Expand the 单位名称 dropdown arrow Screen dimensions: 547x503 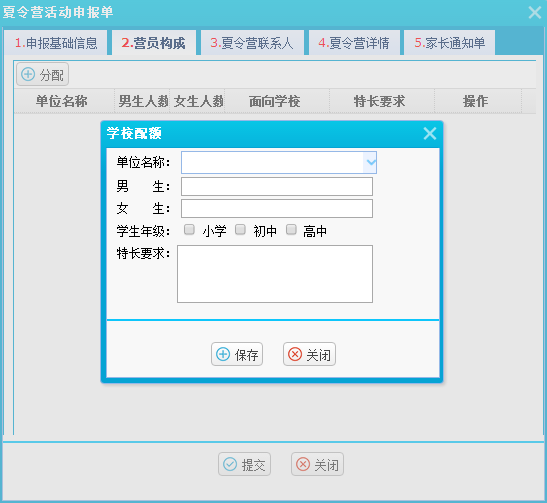(370, 162)
